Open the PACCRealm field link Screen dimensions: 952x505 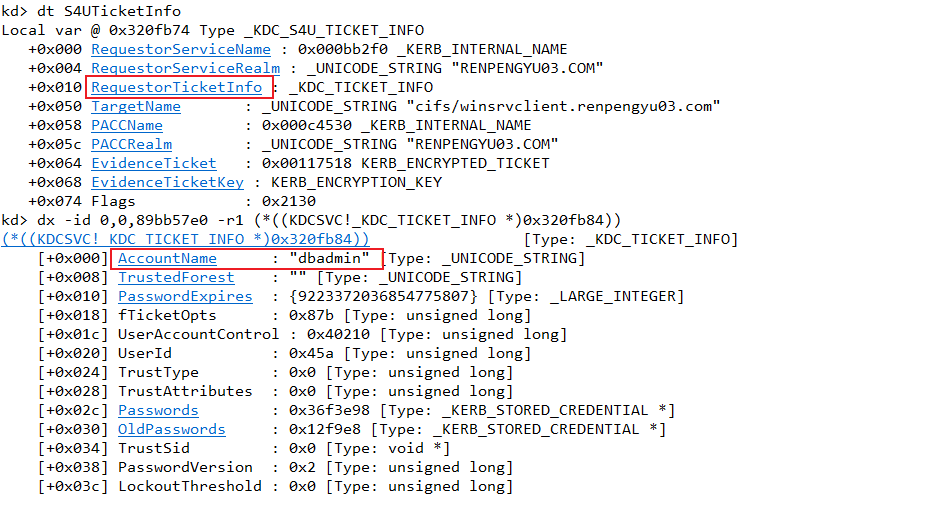click(132, 144)
